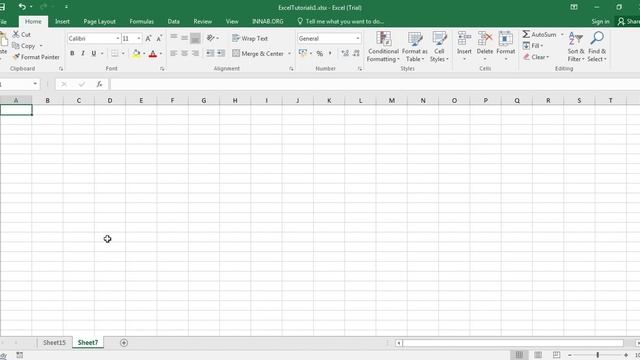Align cell text to the left
Viewport: 640px width, 360px height.
click(x=173, y=53)
